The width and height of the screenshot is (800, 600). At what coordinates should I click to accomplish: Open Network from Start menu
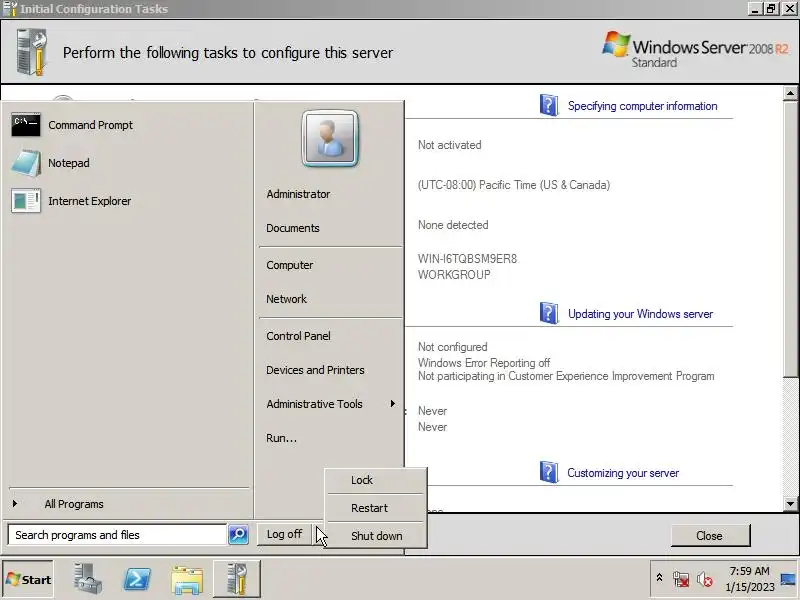pos(286,299)
